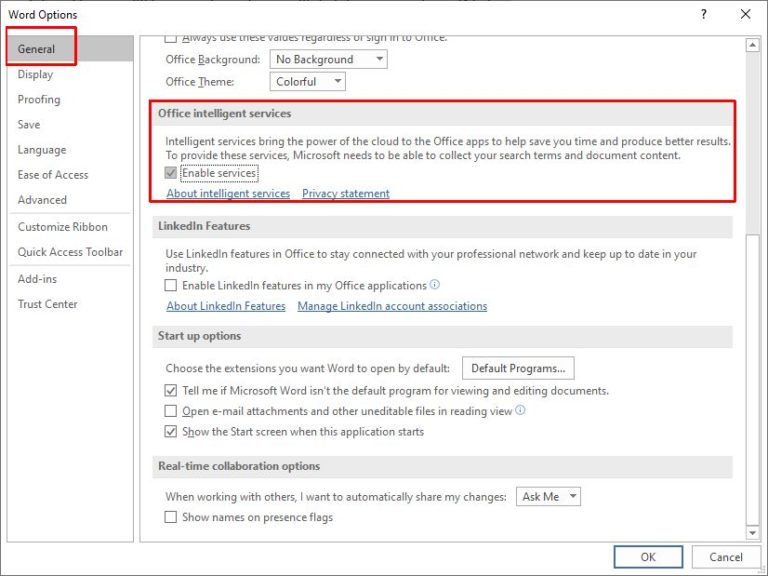Image resolution: width=768 pixels, height=576 pixels.
Task: Check 'Open e-mail attachments in reading view'
Action: pos(170,411)
